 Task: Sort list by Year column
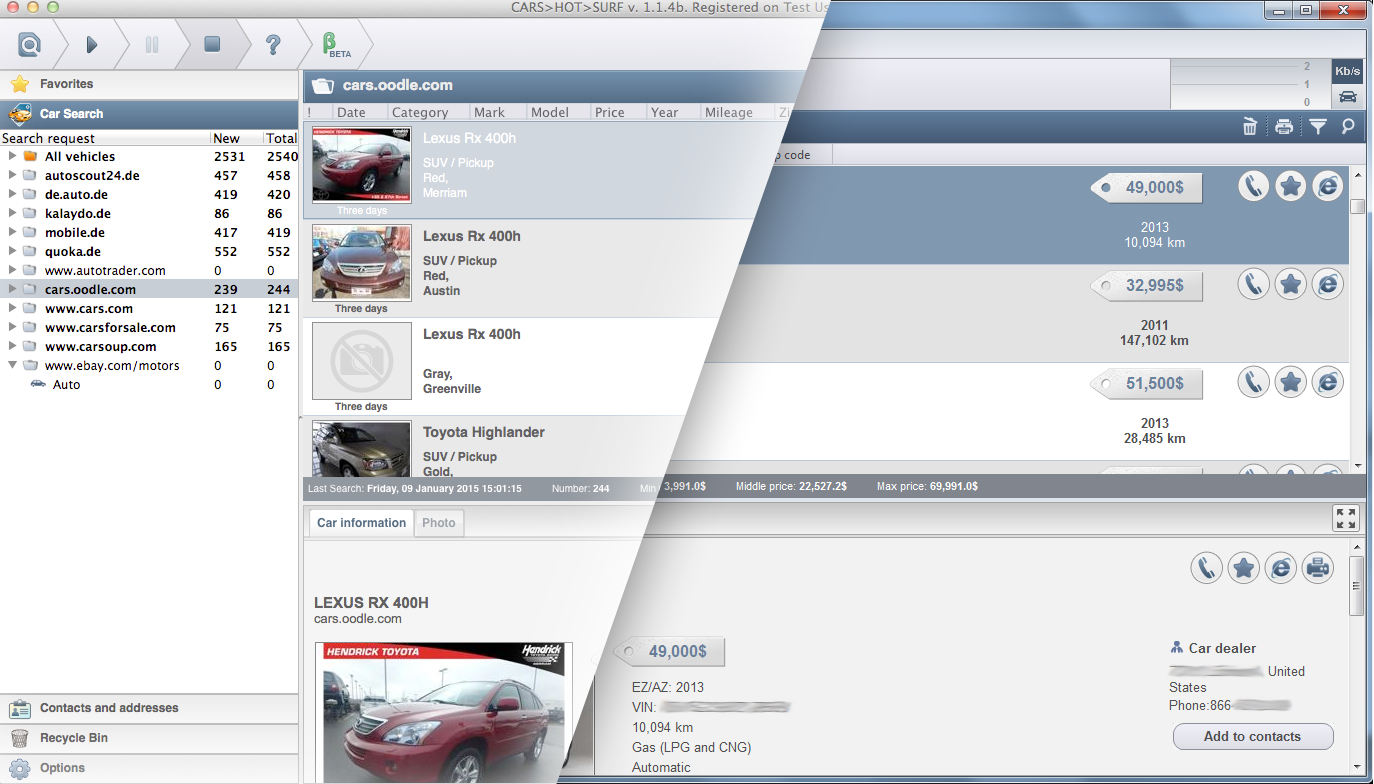[673, 113]
